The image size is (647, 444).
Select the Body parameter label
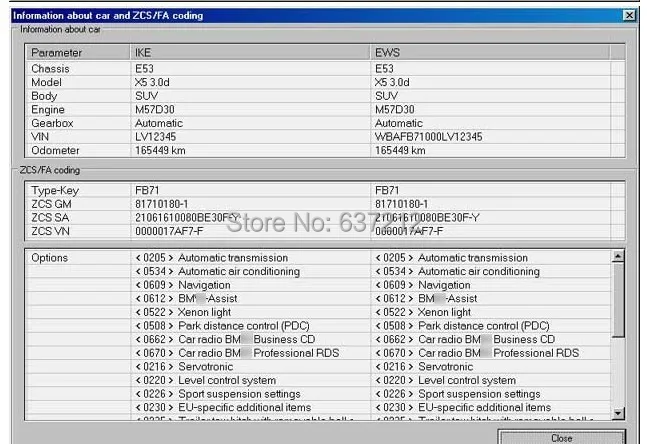44,96
